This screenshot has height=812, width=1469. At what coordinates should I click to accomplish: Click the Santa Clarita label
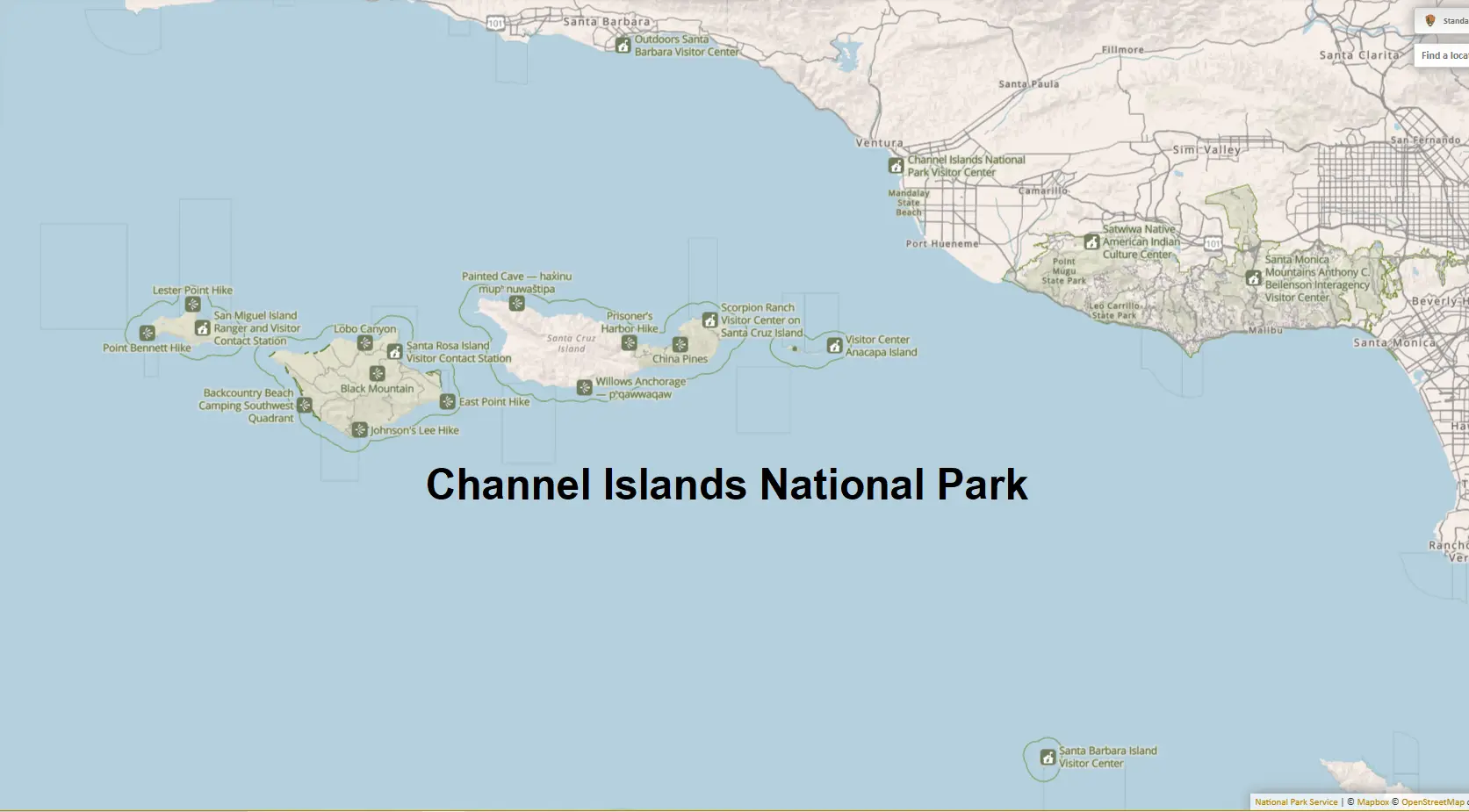click(1360, 55)
